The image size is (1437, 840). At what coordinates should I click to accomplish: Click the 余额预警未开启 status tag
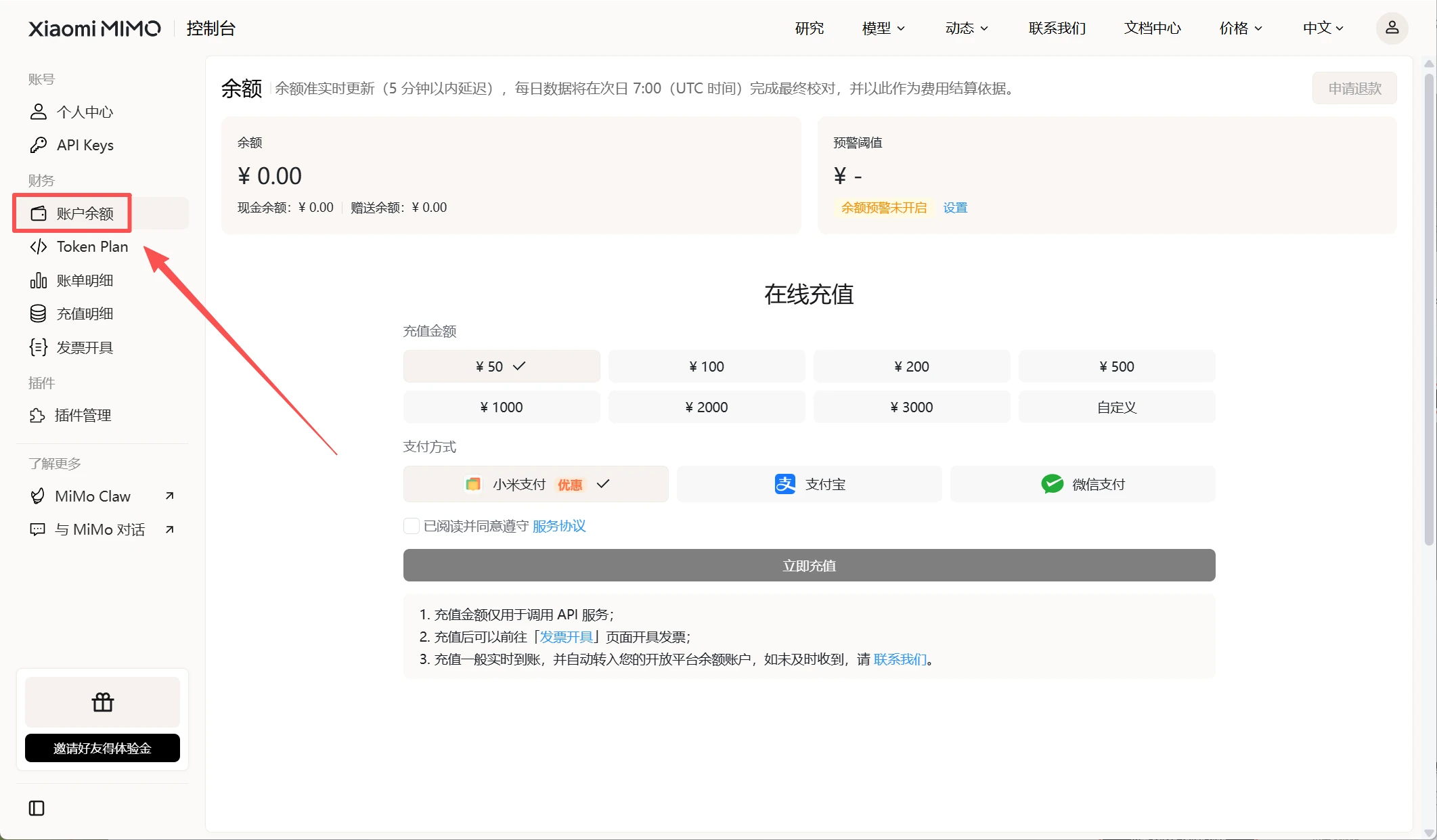[884, 208]
